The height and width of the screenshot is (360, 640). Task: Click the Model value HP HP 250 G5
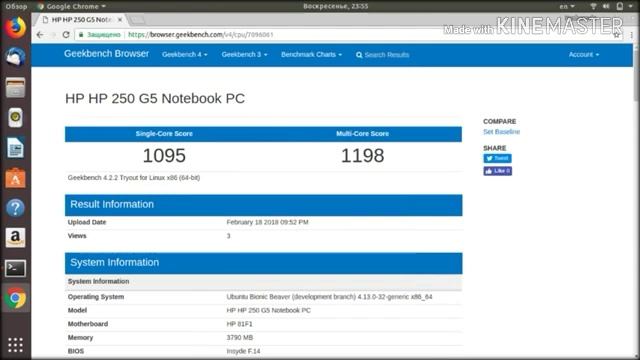[269, 310]
